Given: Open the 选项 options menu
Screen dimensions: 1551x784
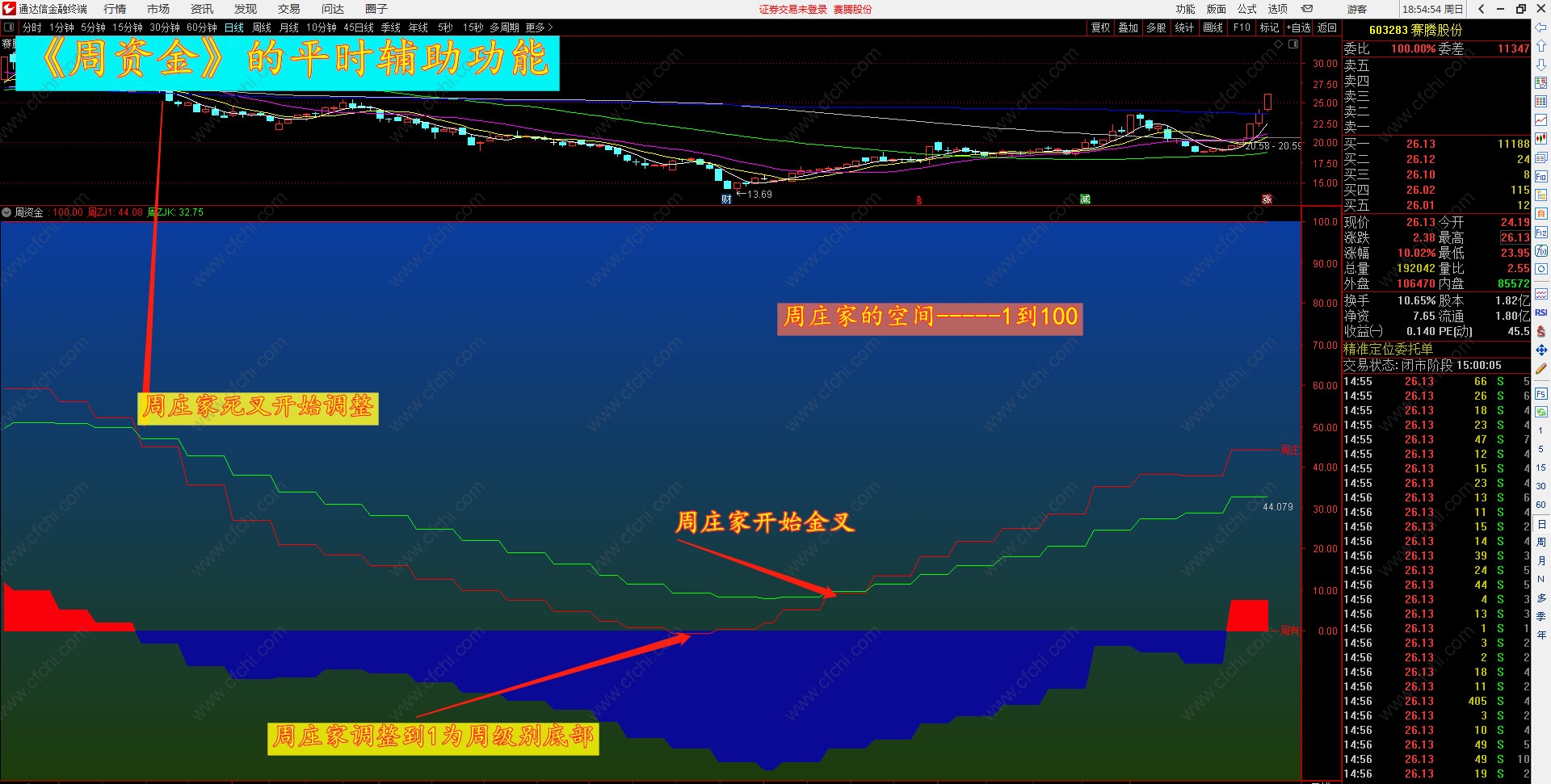Looking at the screenshot, I should (1277, 9).
